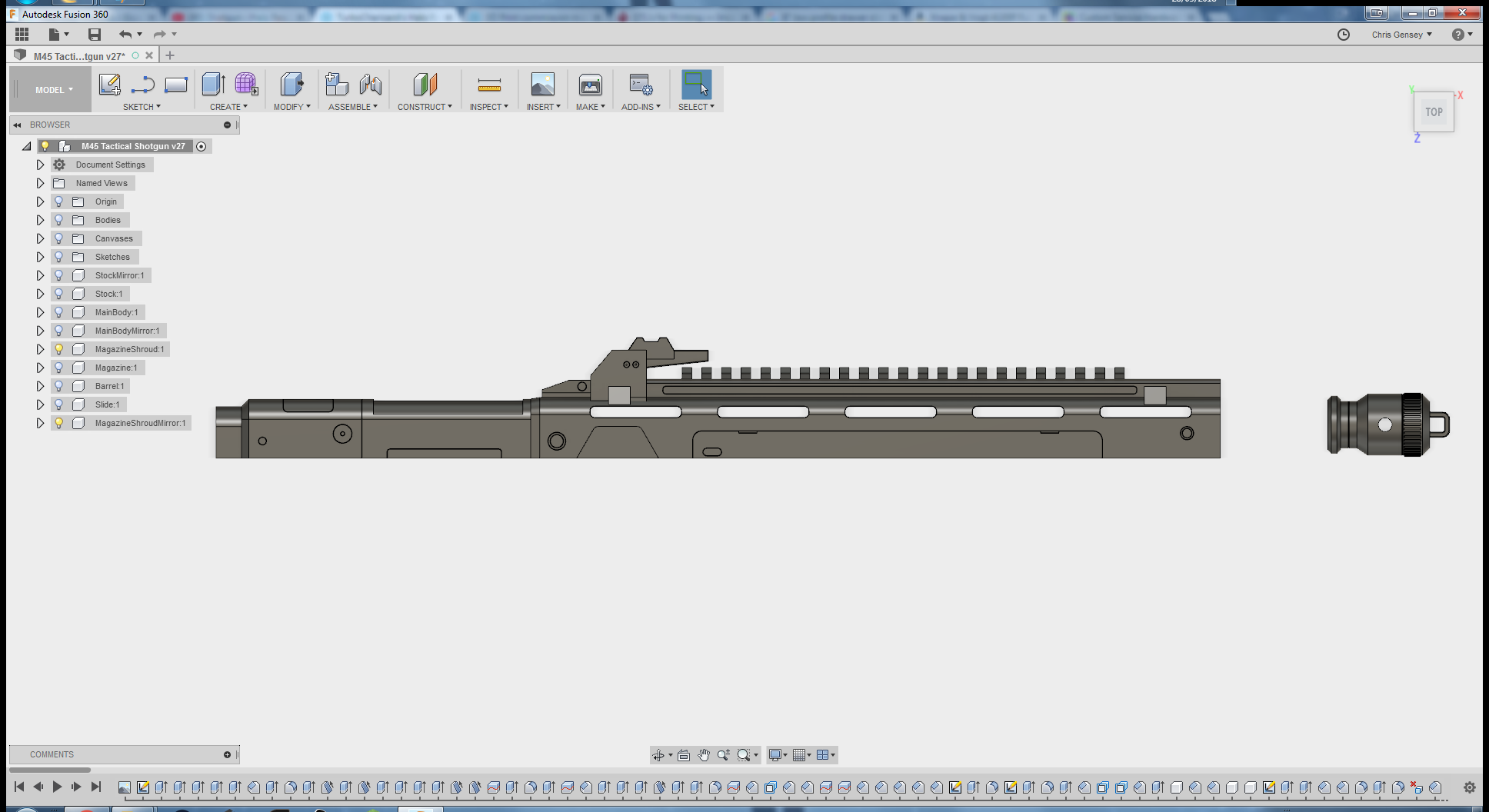The width and height of the screenshot is (1489, 812).
Task: Click the Joint icon in Assemble
Action: 371,85
